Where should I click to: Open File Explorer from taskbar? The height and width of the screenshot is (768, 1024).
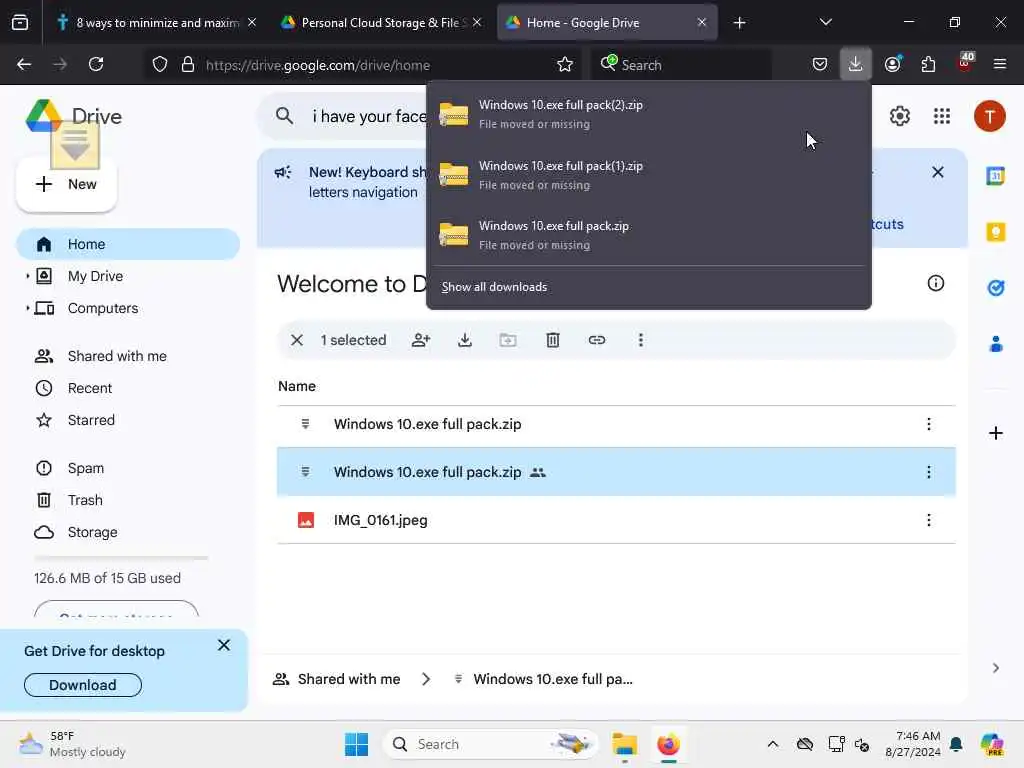624,744
